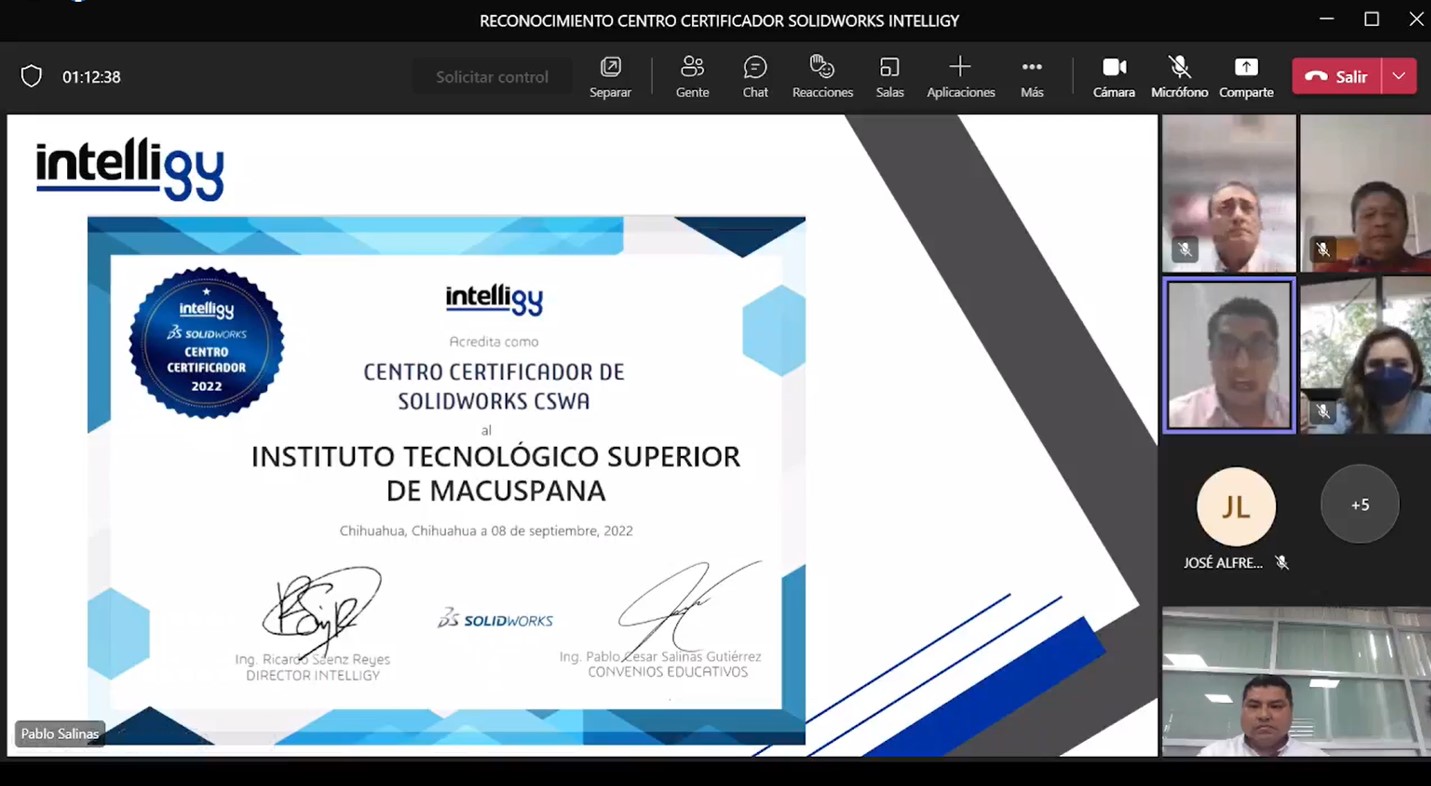Image resolution: width=1431 pixels, height=786 pixels.
Task: Open Salas breakout rooms
Action: click(889, 77)
